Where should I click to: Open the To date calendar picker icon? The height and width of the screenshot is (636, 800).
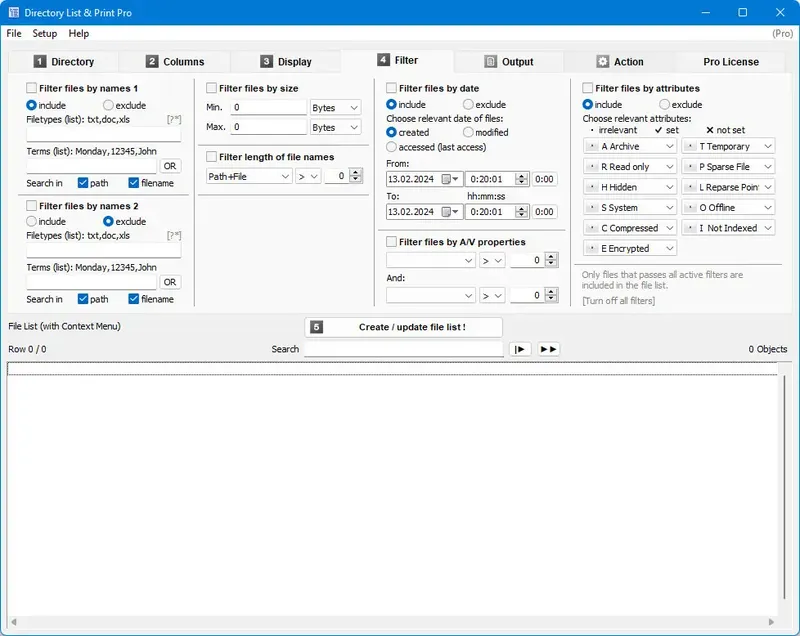coord(449,212)
